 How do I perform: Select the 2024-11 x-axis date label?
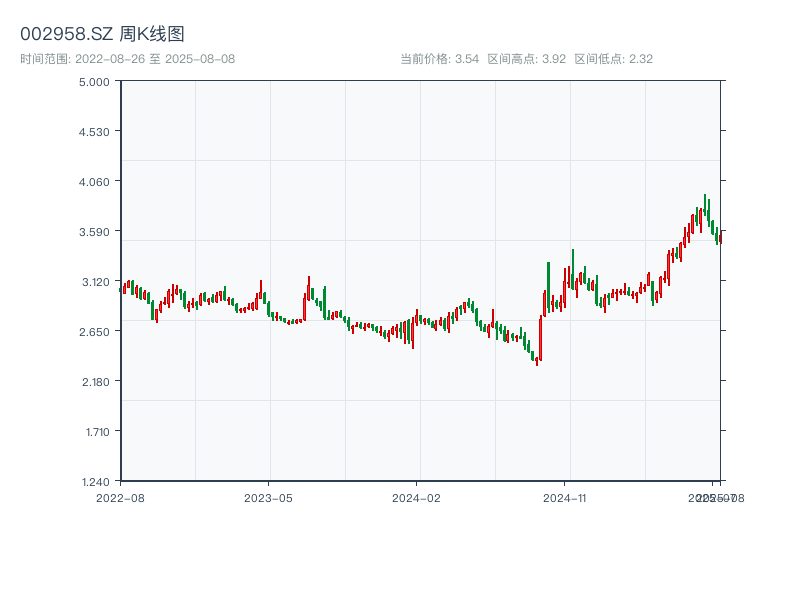click(564, 497)
